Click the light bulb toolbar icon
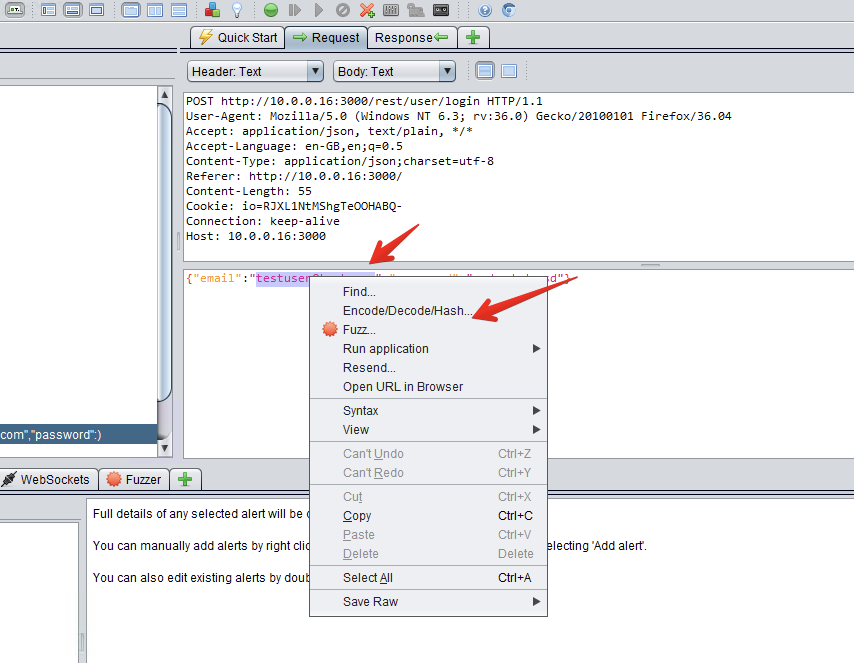854x663 pixels. click(x=237, y=10)
